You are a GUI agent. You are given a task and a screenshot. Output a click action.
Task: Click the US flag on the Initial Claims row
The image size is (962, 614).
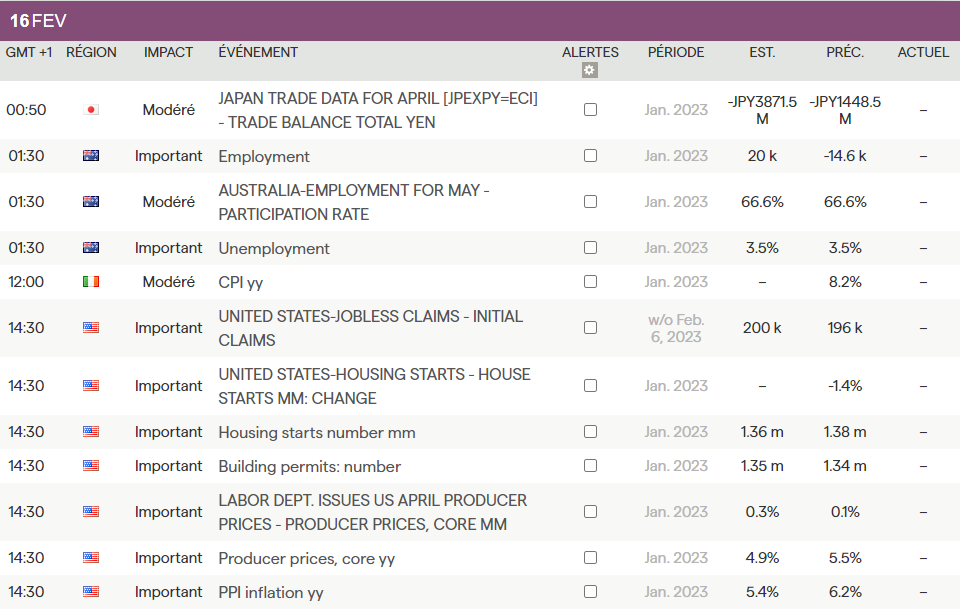coord(91,328)
